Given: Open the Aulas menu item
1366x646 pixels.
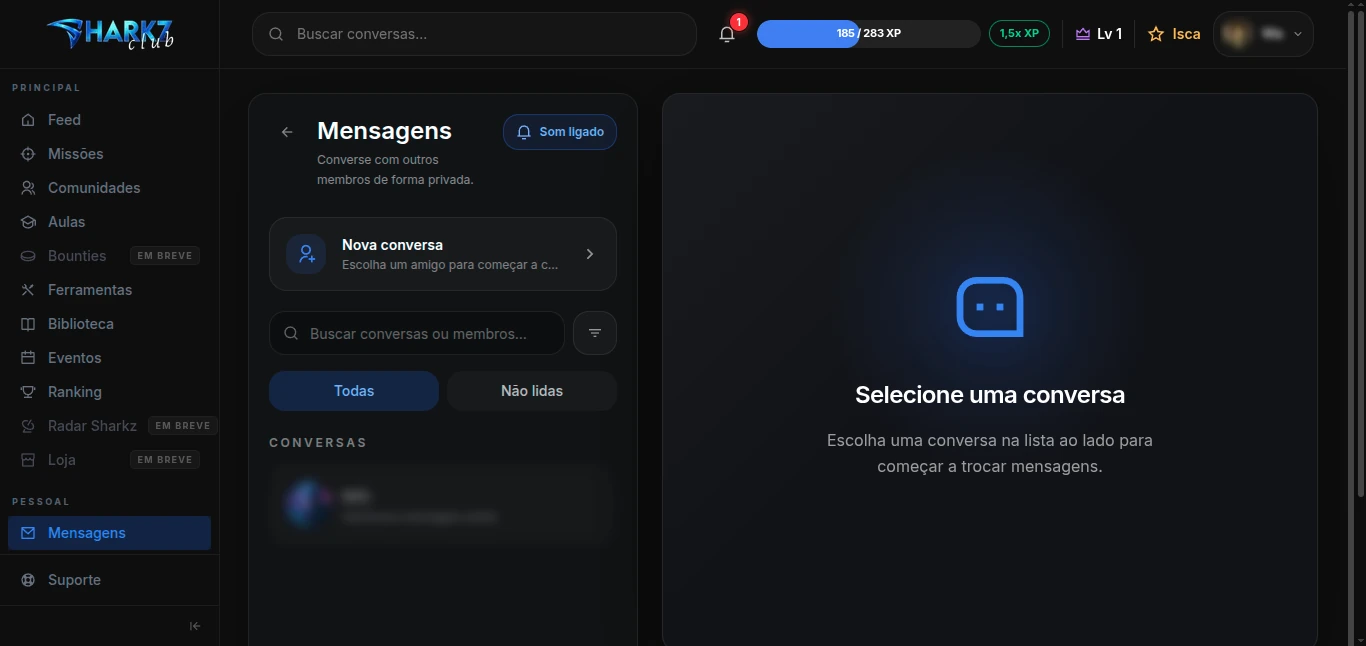Looking at the screenshot, I should coord(109,222).
